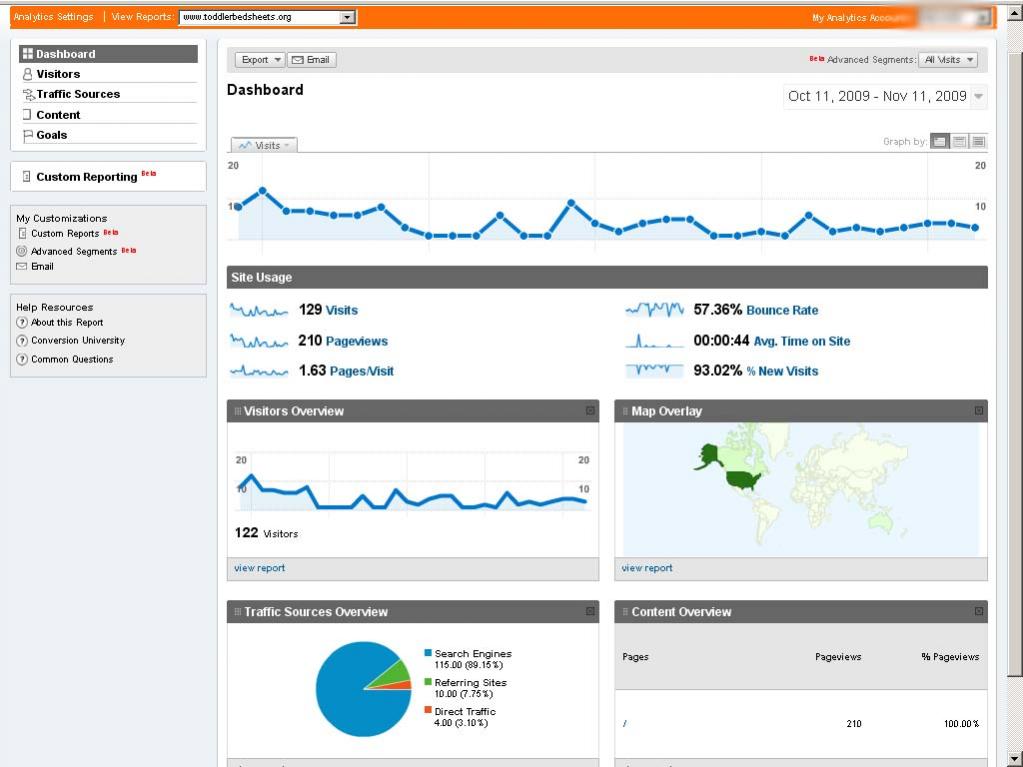Open Common Questions help link
1023x767 pixels.
pos(72,359)
